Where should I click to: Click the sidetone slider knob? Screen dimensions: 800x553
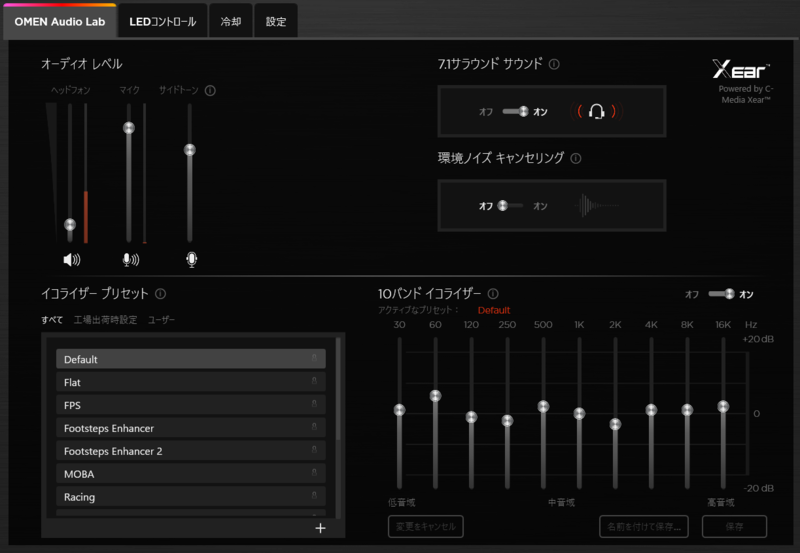190,149
